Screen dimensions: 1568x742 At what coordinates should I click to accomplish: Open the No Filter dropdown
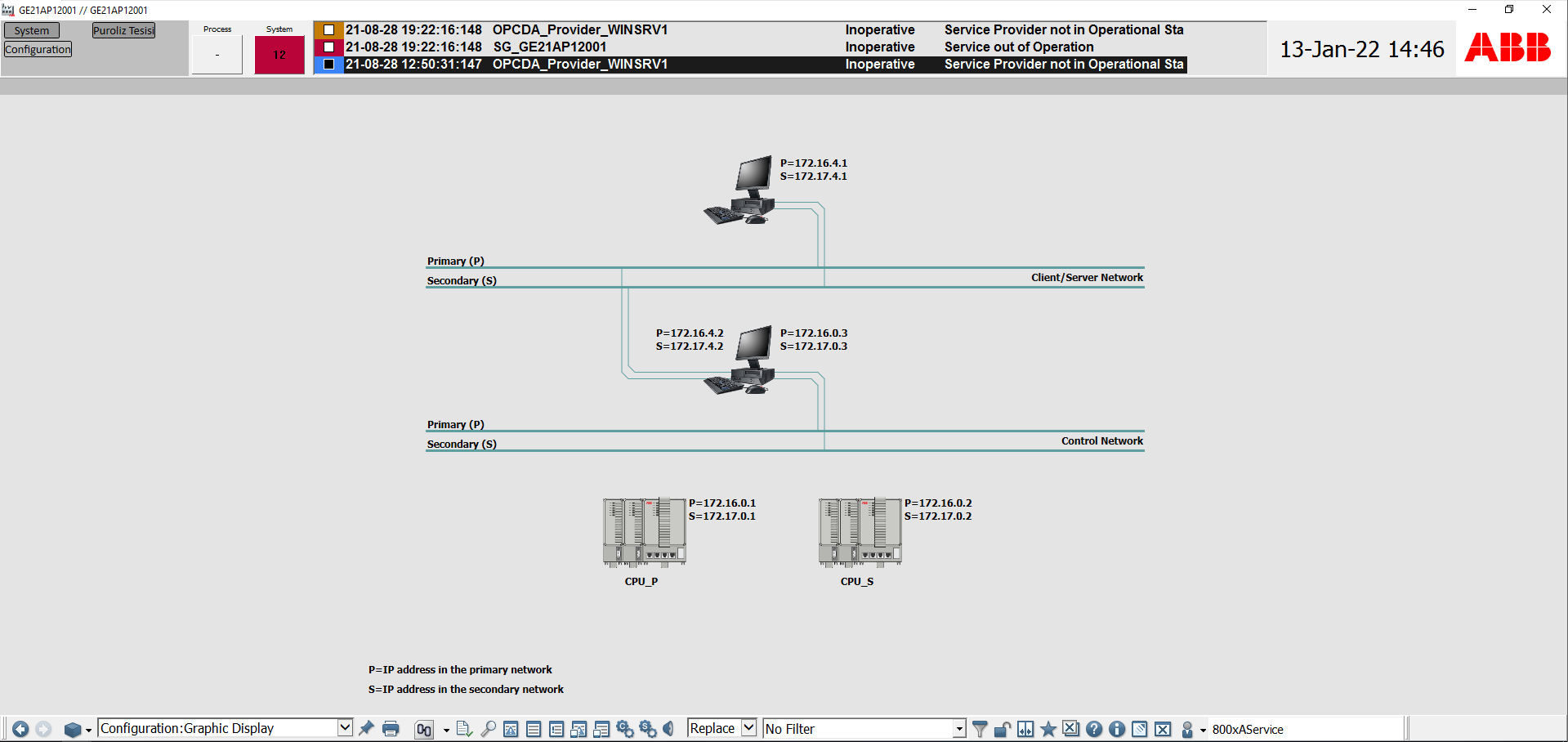[x=959, y=729]
